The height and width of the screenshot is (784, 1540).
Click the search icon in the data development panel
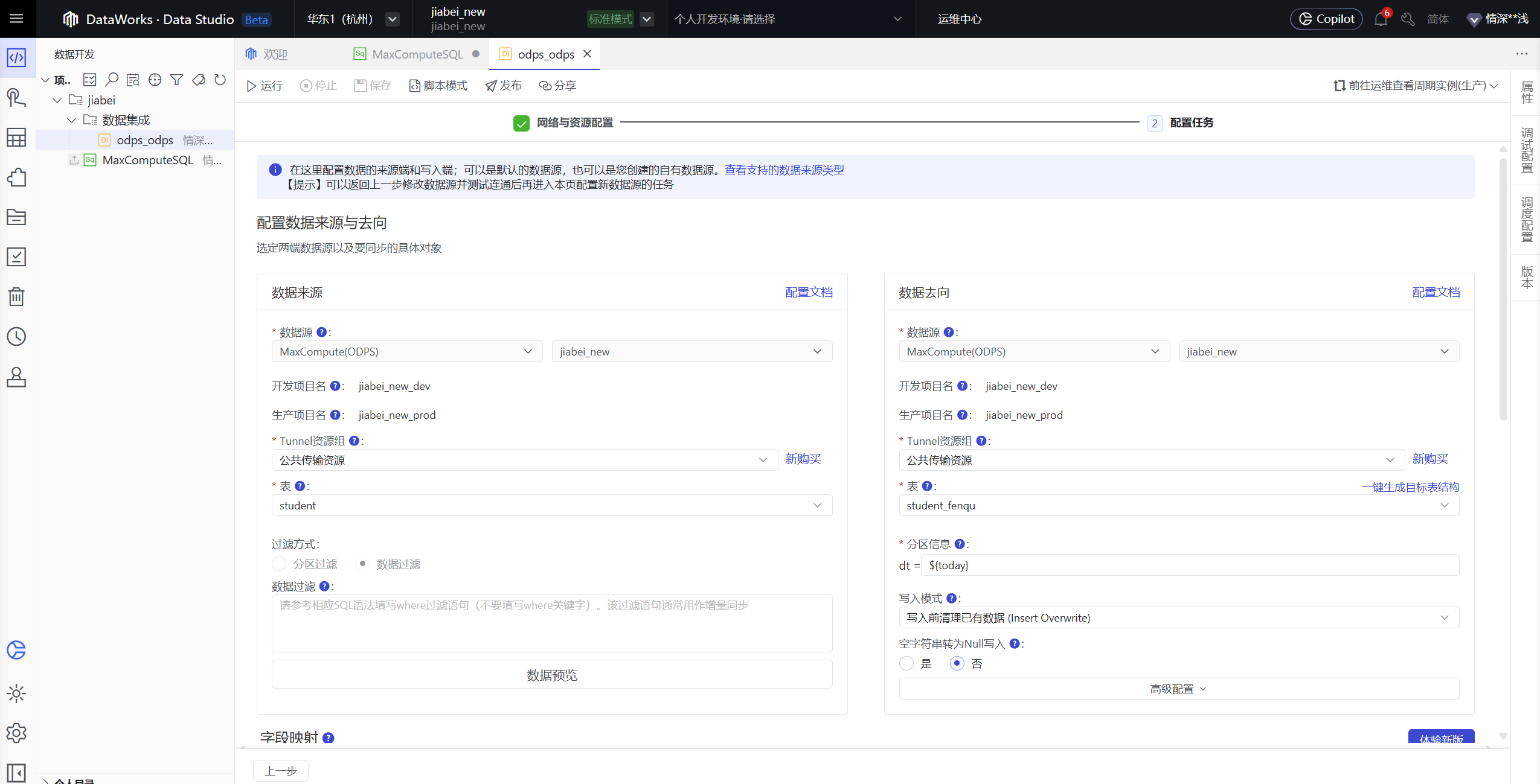tap(112, 80)
